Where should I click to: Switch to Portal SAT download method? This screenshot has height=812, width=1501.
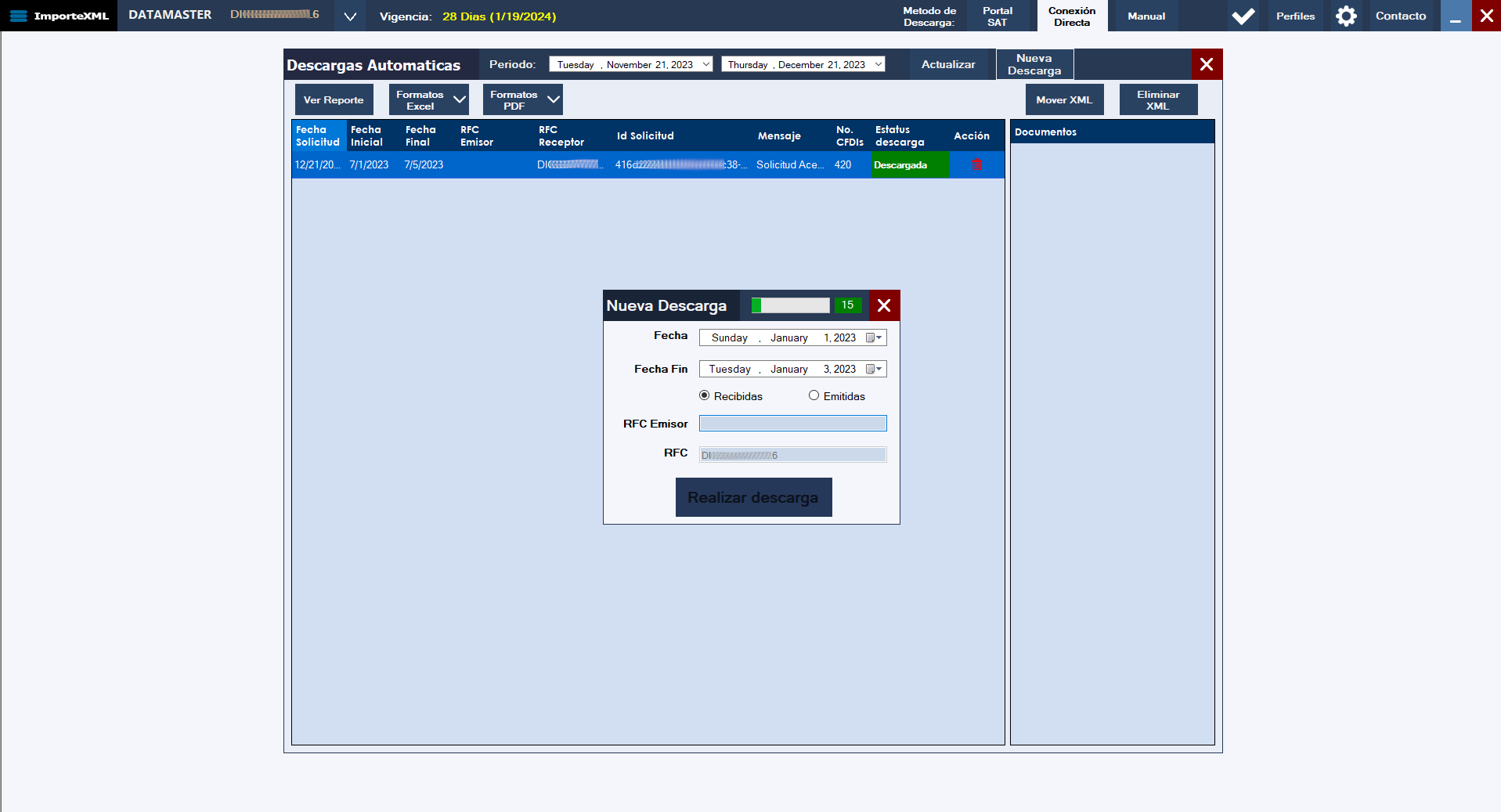(997, 16)
